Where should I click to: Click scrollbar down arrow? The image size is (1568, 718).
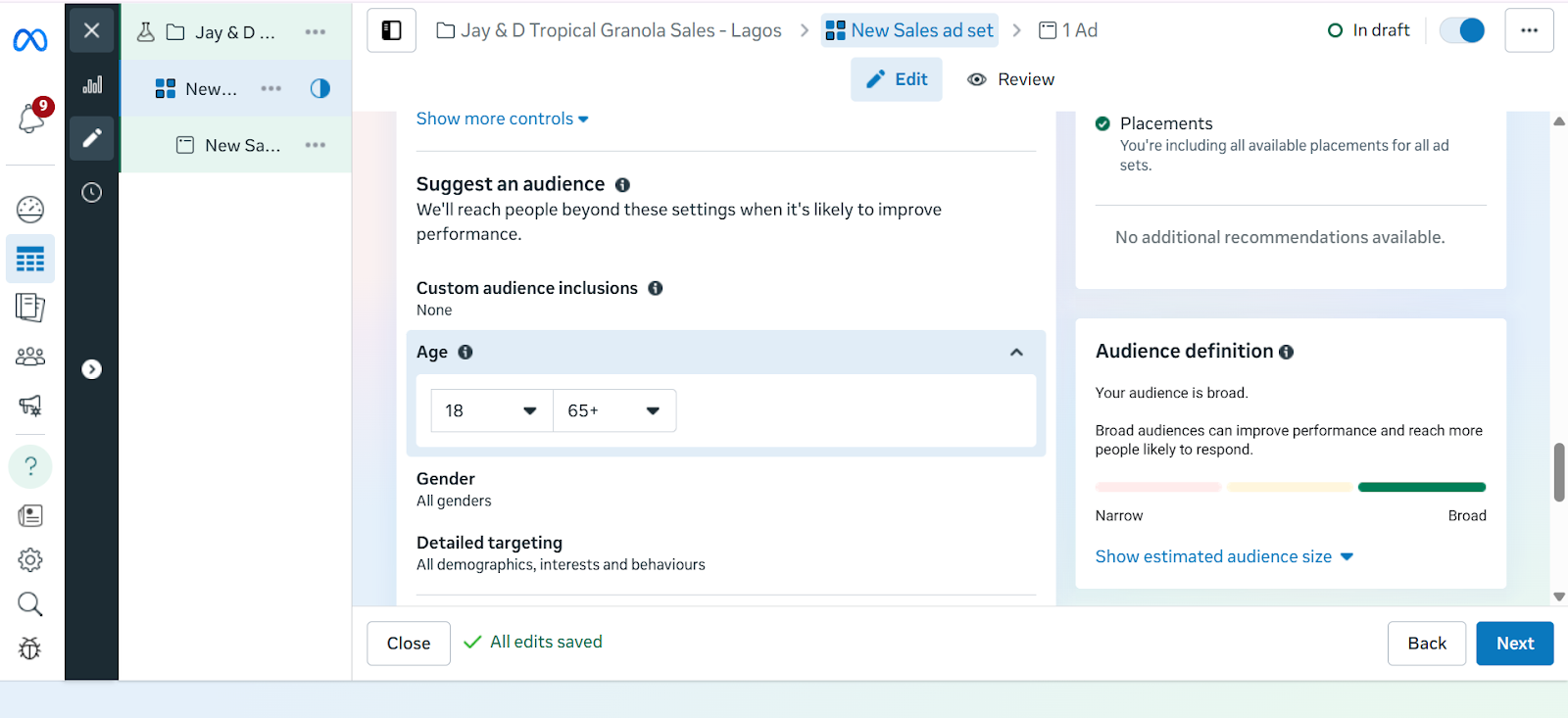(1559, 597)
